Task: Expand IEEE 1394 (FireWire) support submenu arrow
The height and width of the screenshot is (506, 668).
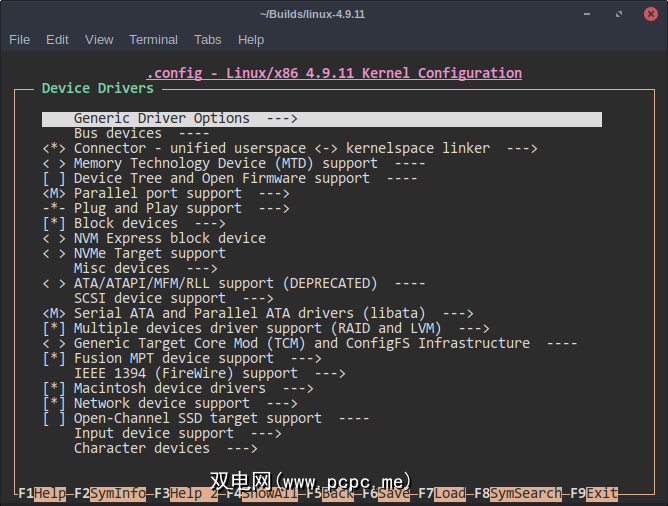Action: pyautogui.click(x=330, y=374)
